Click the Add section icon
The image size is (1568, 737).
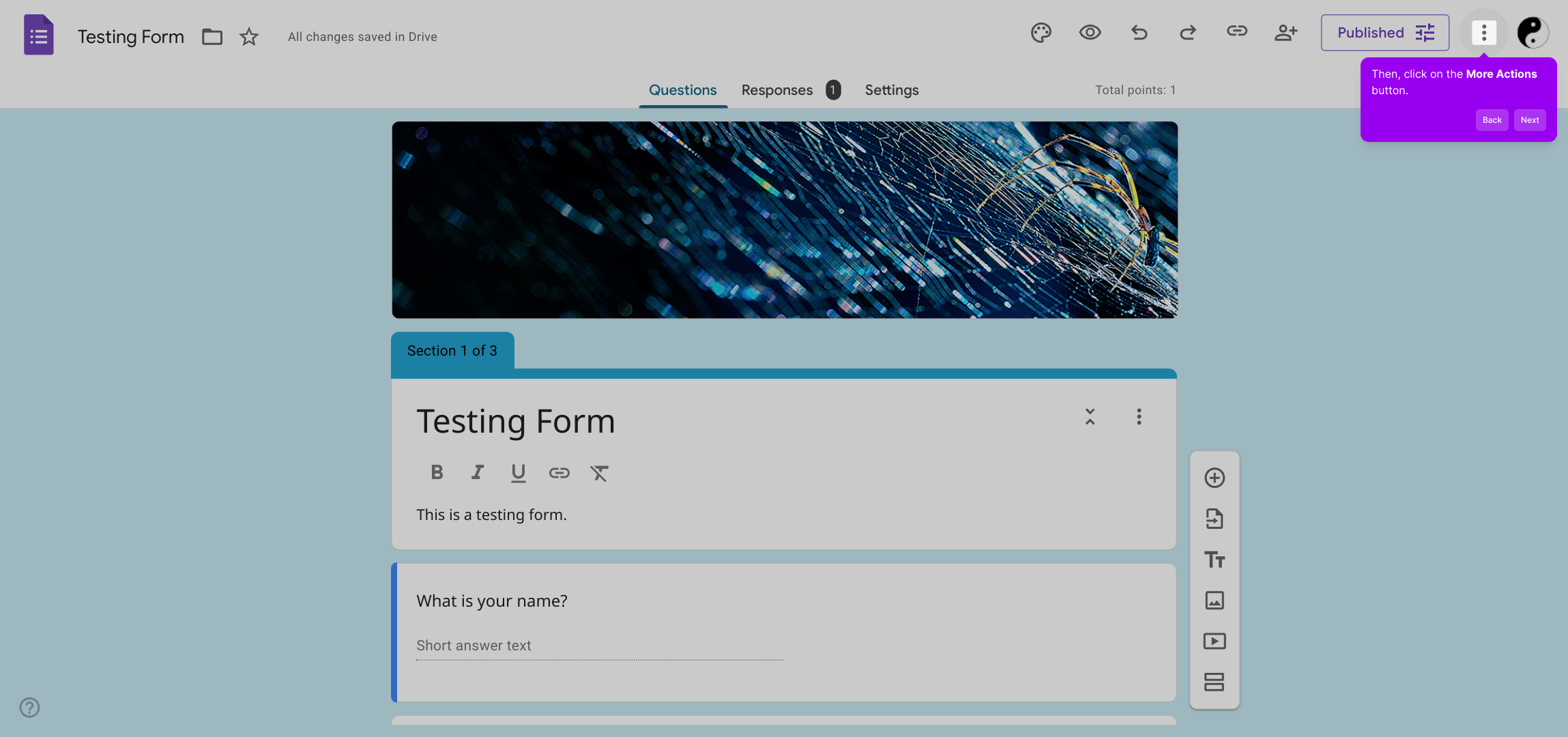tap(1214, 682)
